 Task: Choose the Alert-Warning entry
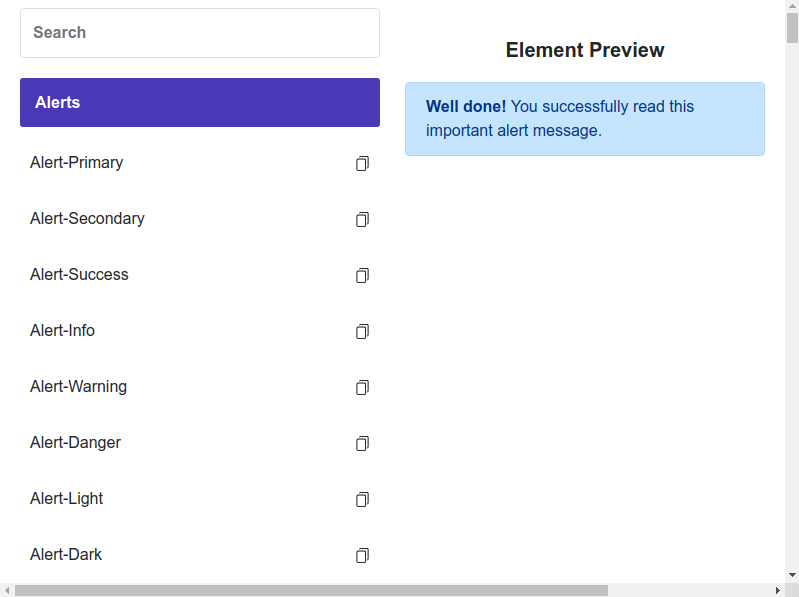(x=78, y=387)
